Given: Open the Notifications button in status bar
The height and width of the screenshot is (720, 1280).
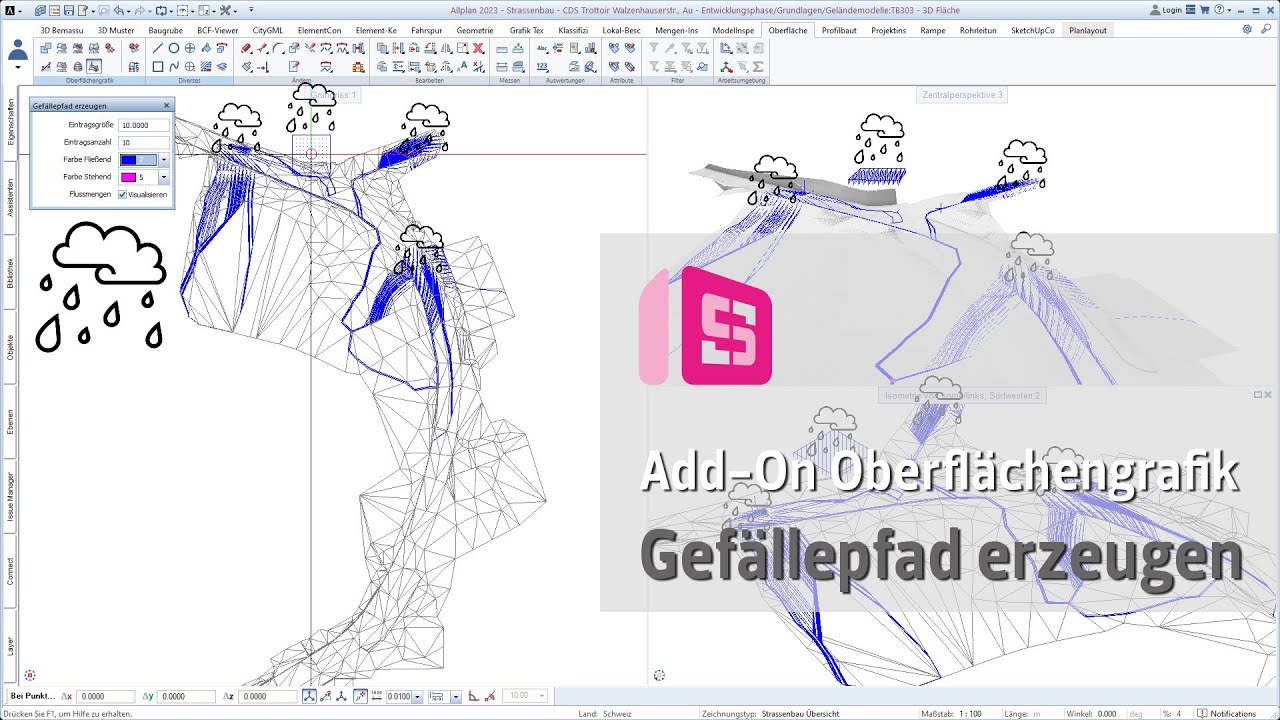Looking at the screenshot, I should (1226, 714).
